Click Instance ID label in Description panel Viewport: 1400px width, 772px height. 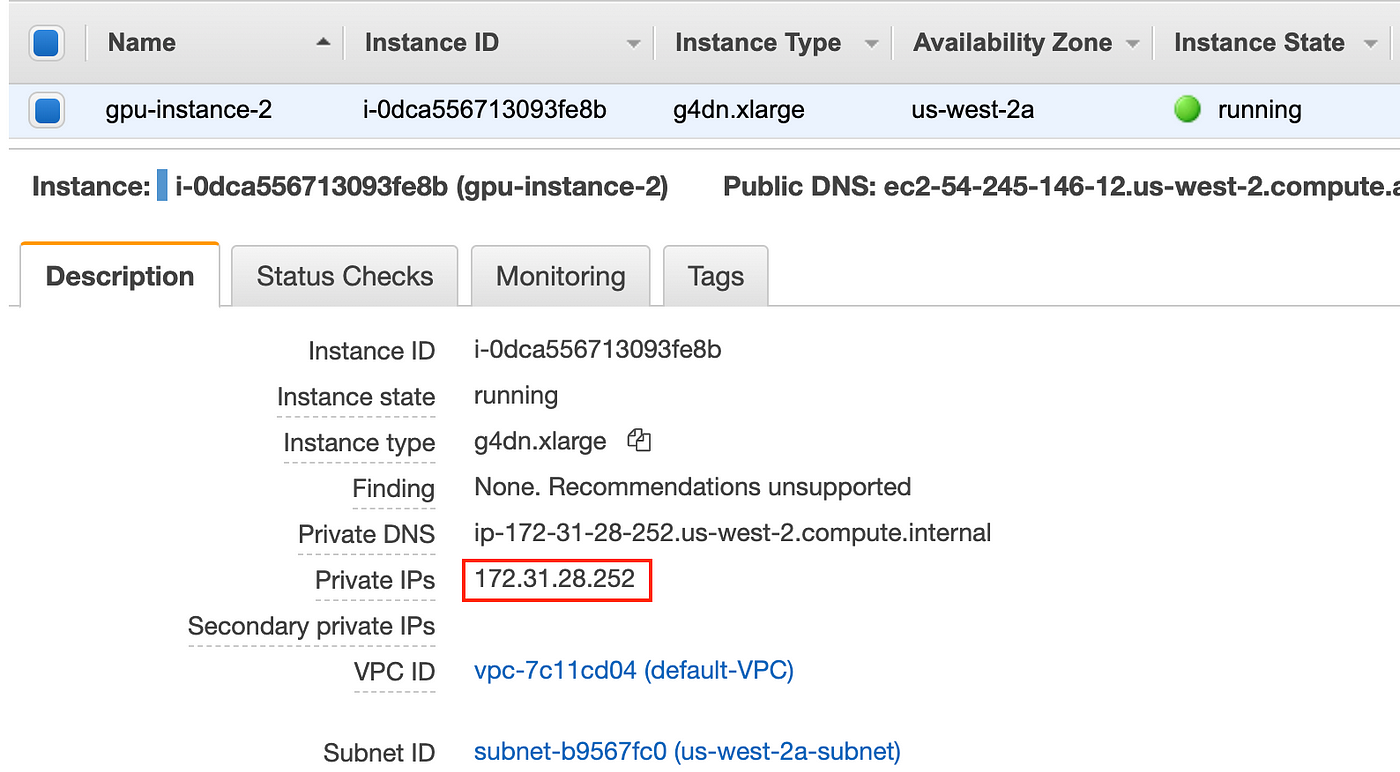point(372,352)
